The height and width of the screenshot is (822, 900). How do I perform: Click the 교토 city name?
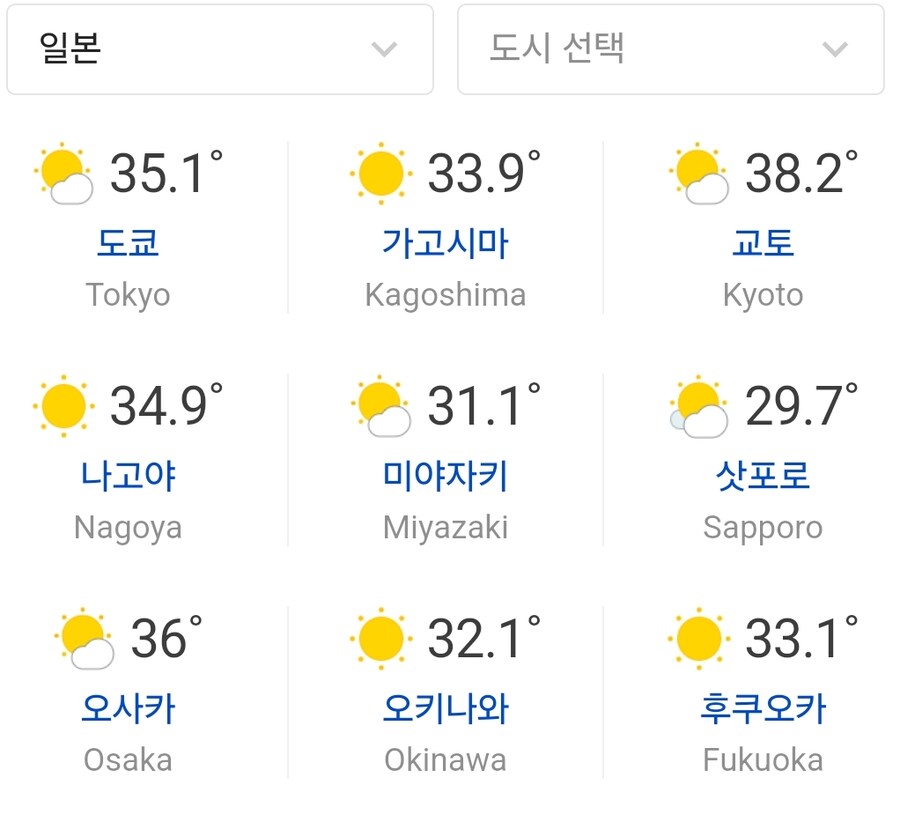point(763,243)
